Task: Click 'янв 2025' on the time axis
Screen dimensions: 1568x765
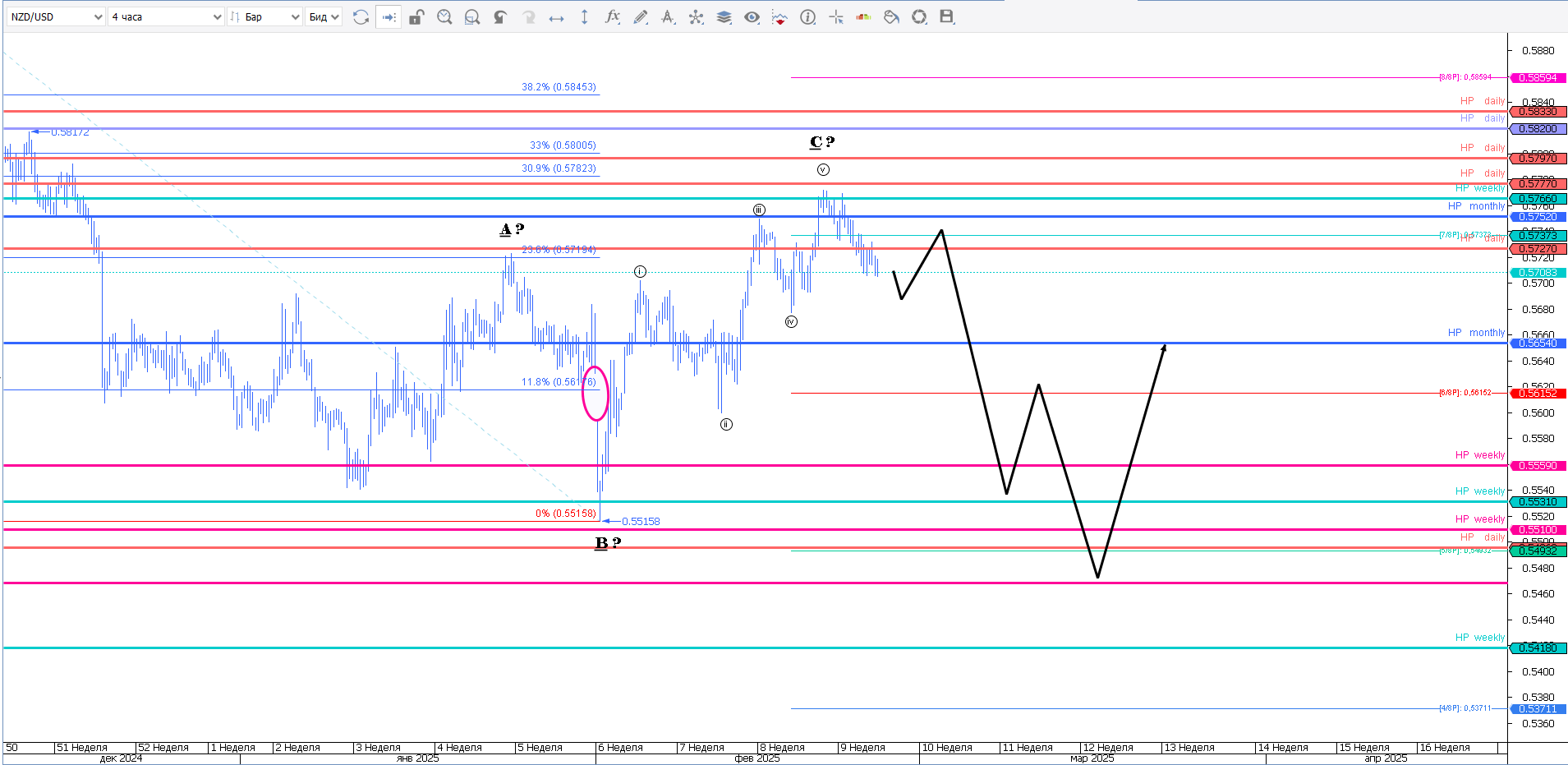Action: 417,758
